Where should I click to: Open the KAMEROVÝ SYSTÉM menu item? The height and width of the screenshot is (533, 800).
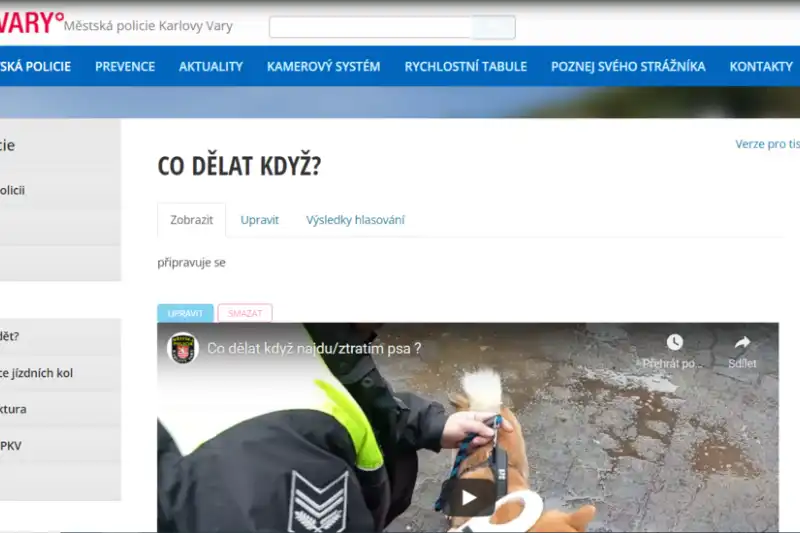pos(323,66)
